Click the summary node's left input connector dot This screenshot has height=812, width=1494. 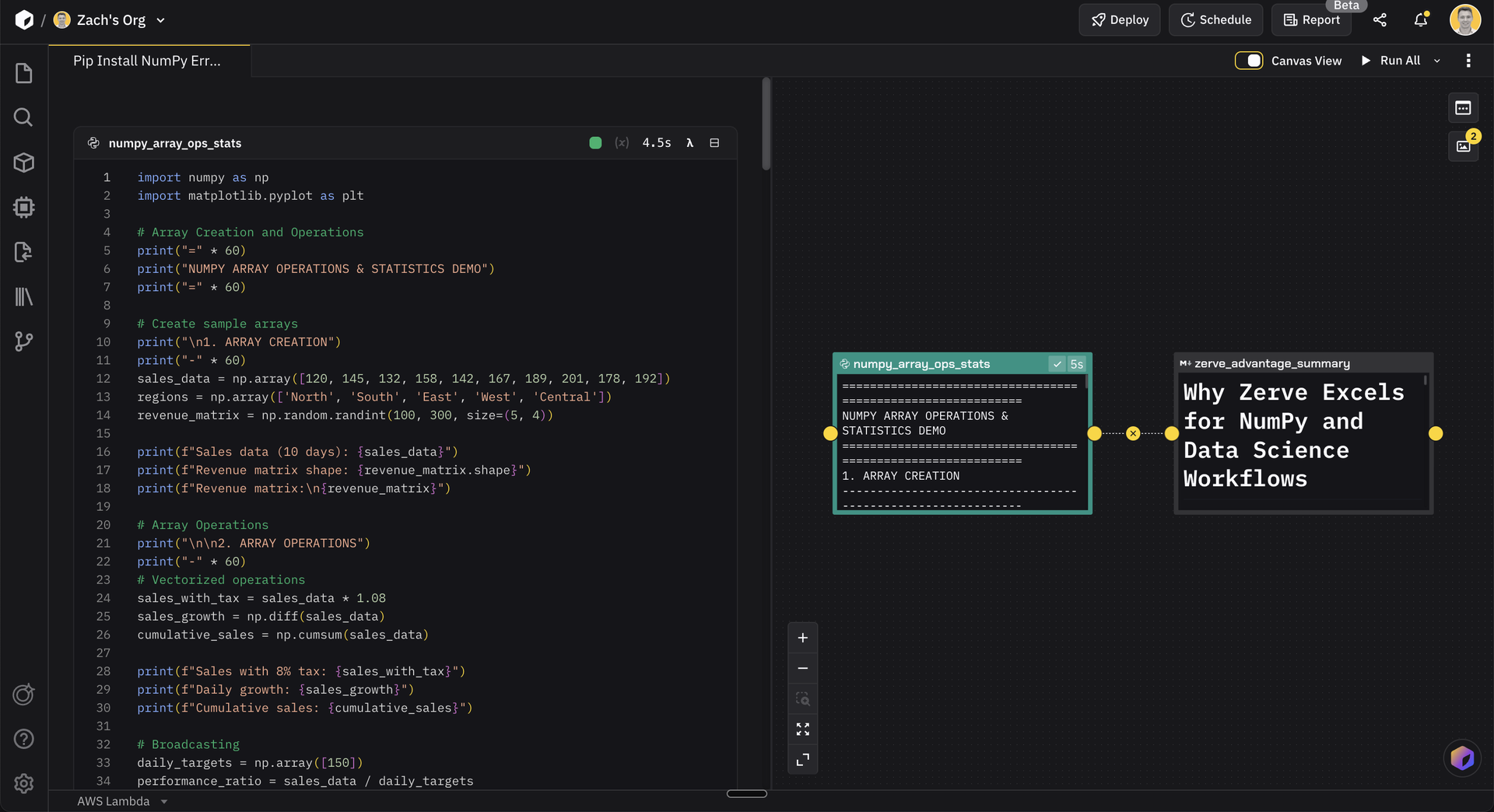[1172, 433]
